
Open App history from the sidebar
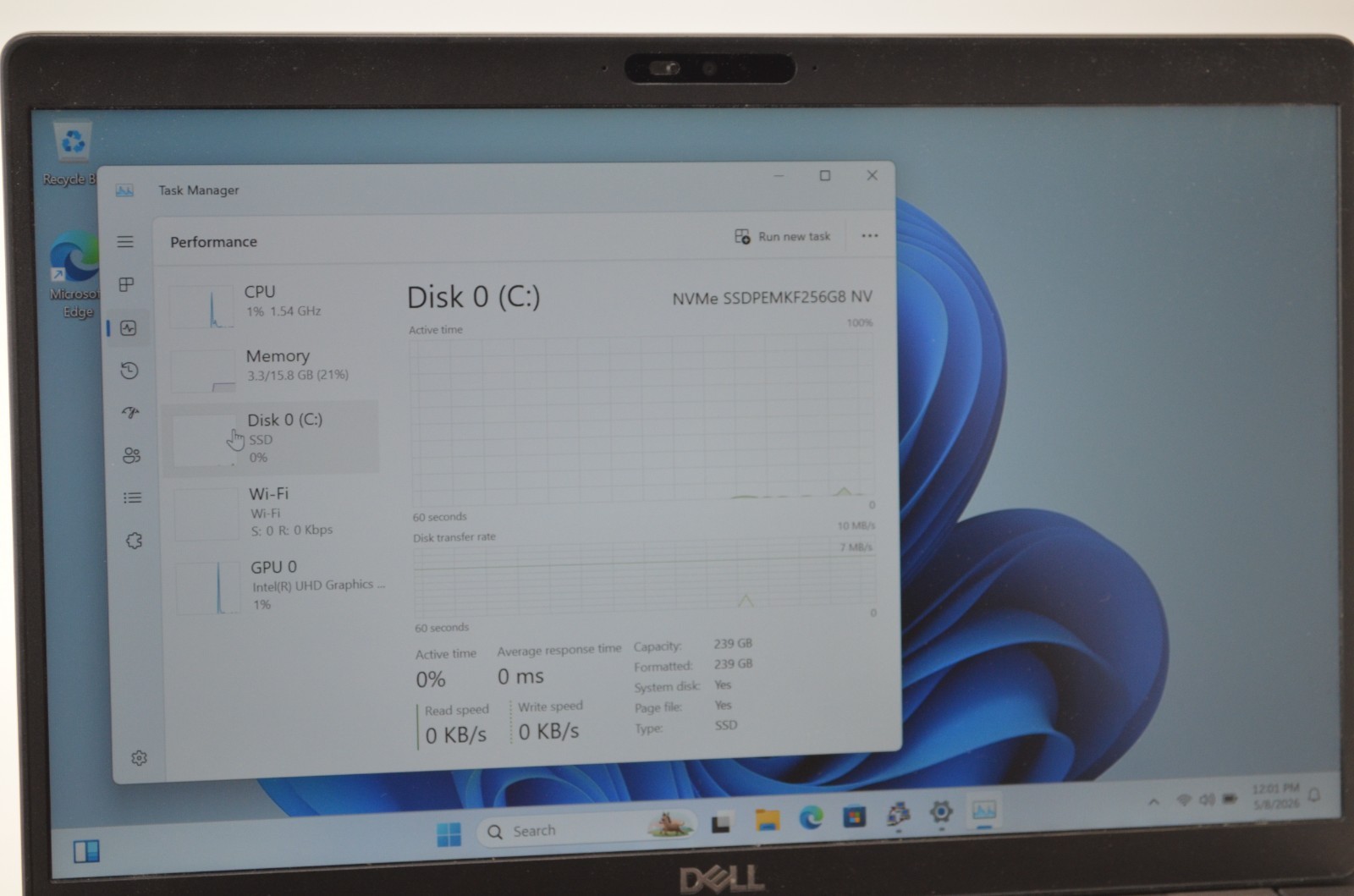click(x=129, y=370)
